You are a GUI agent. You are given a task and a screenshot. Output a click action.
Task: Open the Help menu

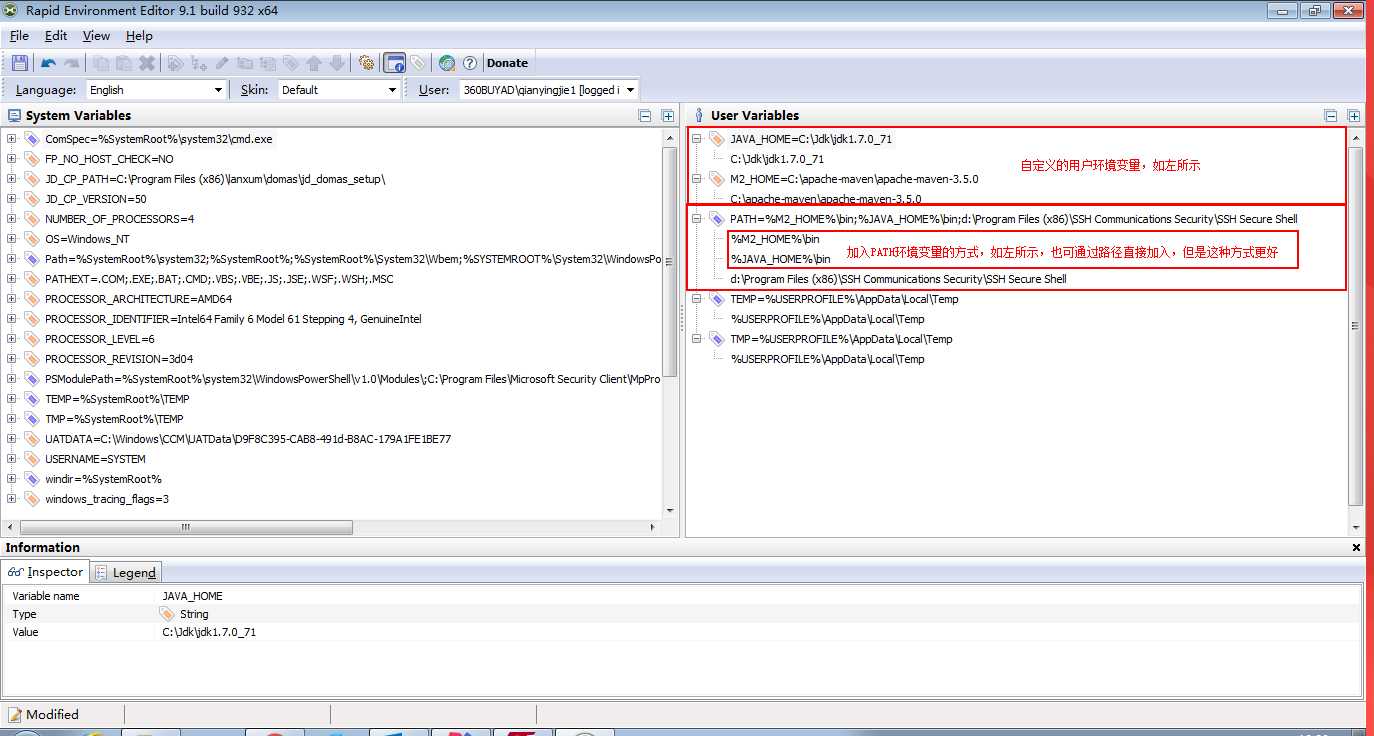(139, 35)
